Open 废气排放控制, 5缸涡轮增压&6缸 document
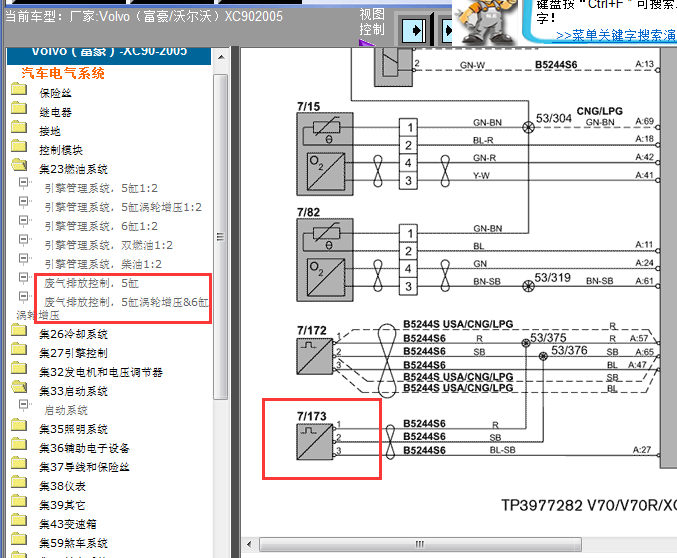 pos(127,302)
